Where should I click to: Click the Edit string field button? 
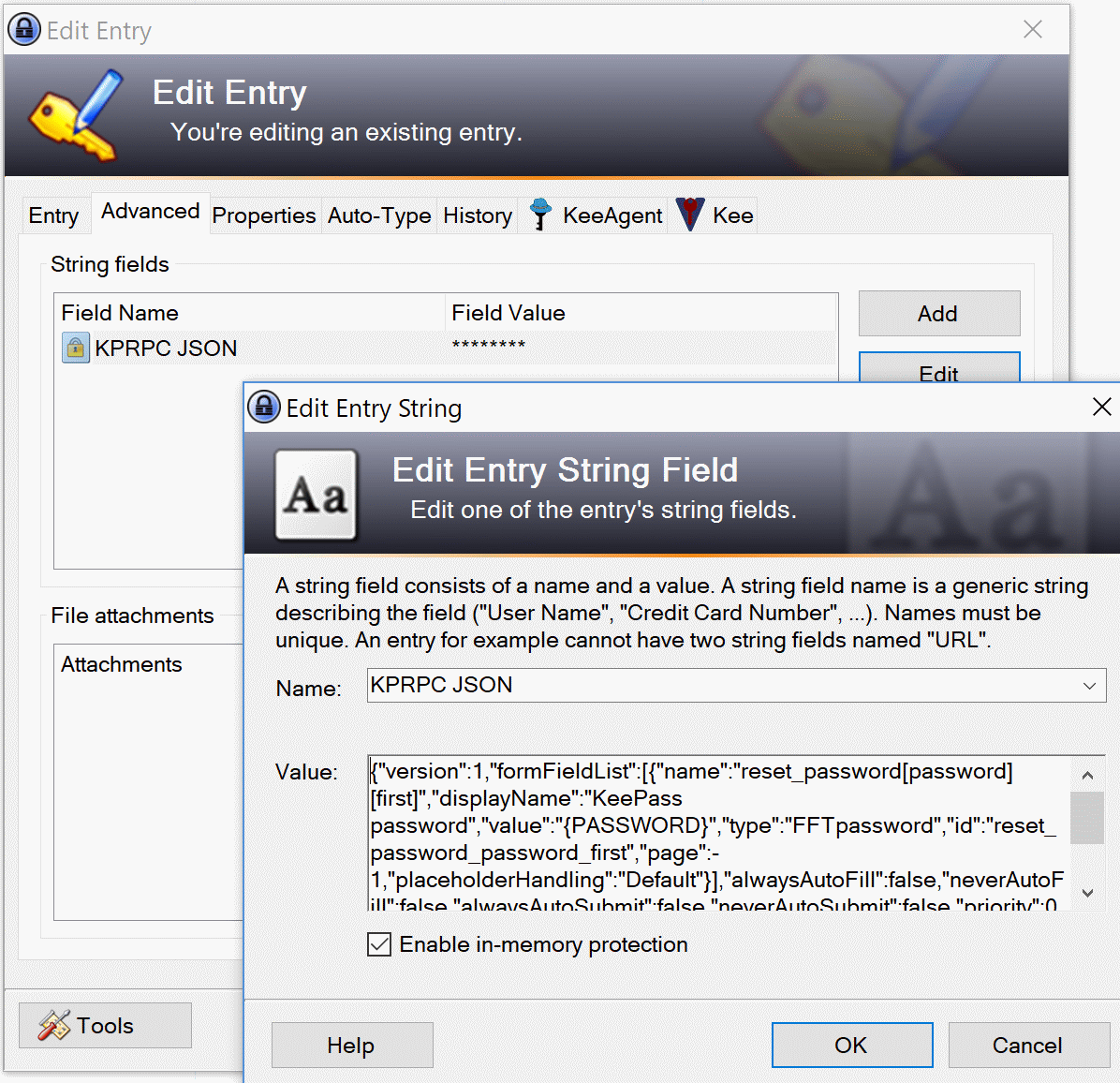pyautogui.click(x=939, y=368)
